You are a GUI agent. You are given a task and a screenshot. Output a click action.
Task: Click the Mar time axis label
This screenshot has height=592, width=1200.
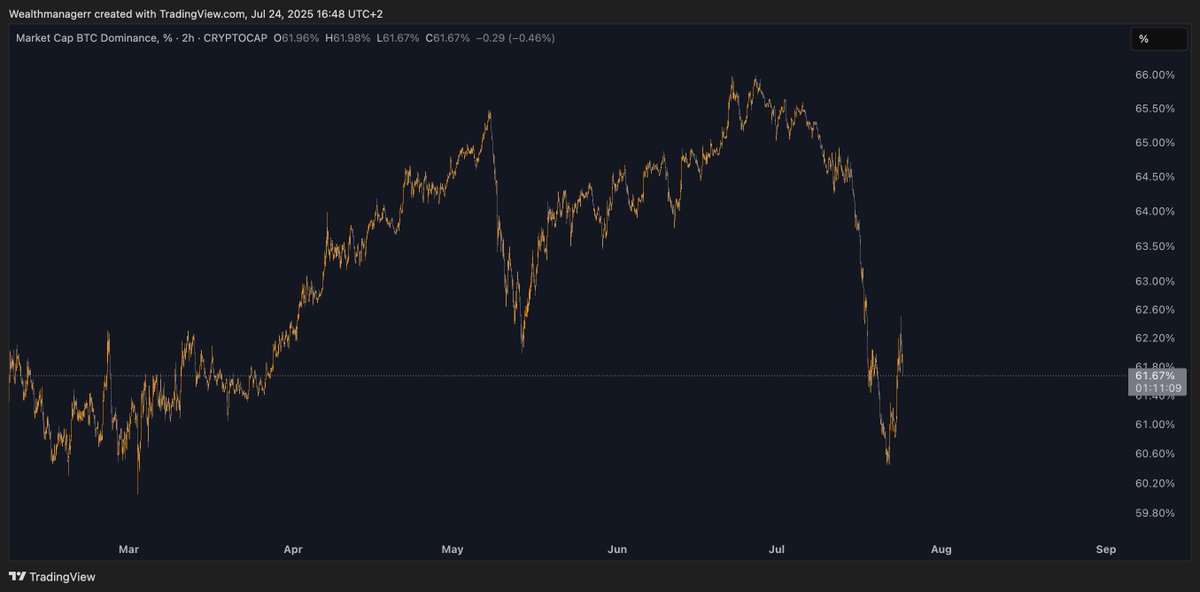tap(128, 549)
